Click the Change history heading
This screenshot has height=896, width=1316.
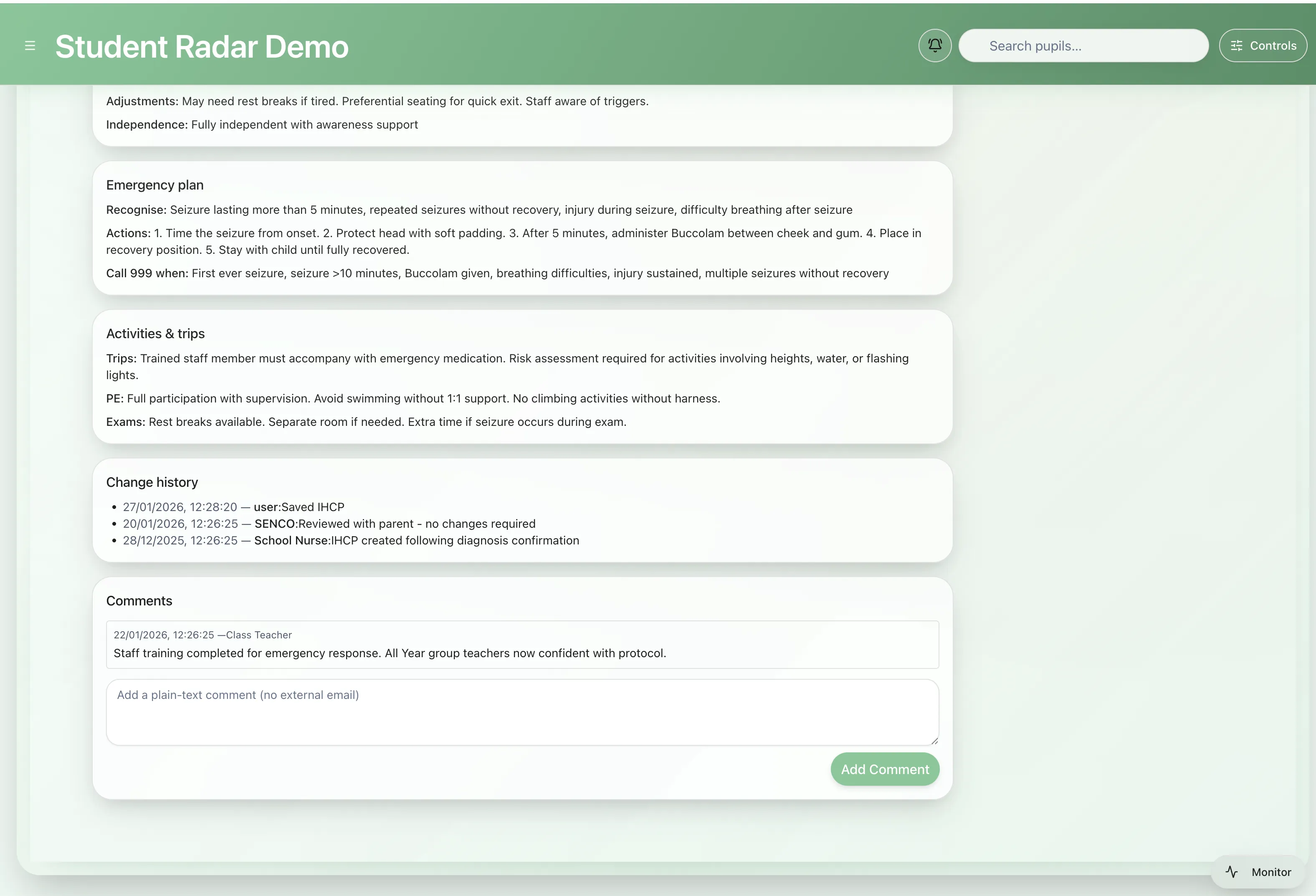152,482
